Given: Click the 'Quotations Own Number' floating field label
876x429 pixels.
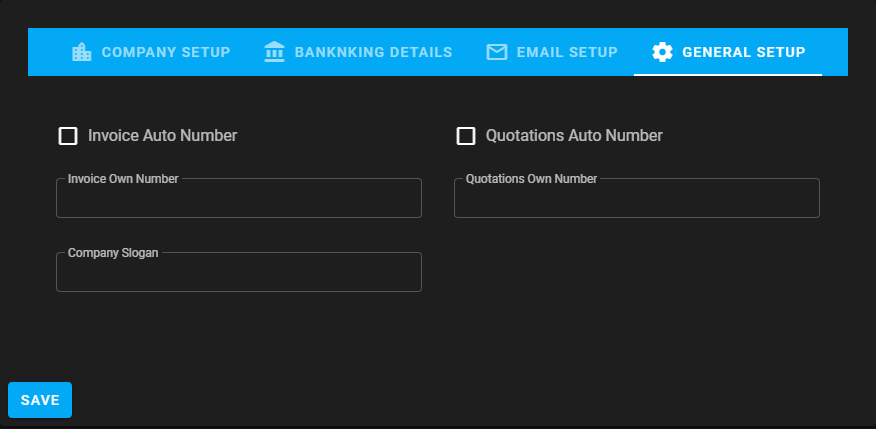Looking at the screenshot, I should pyautogui.click(x=531, y=179).
